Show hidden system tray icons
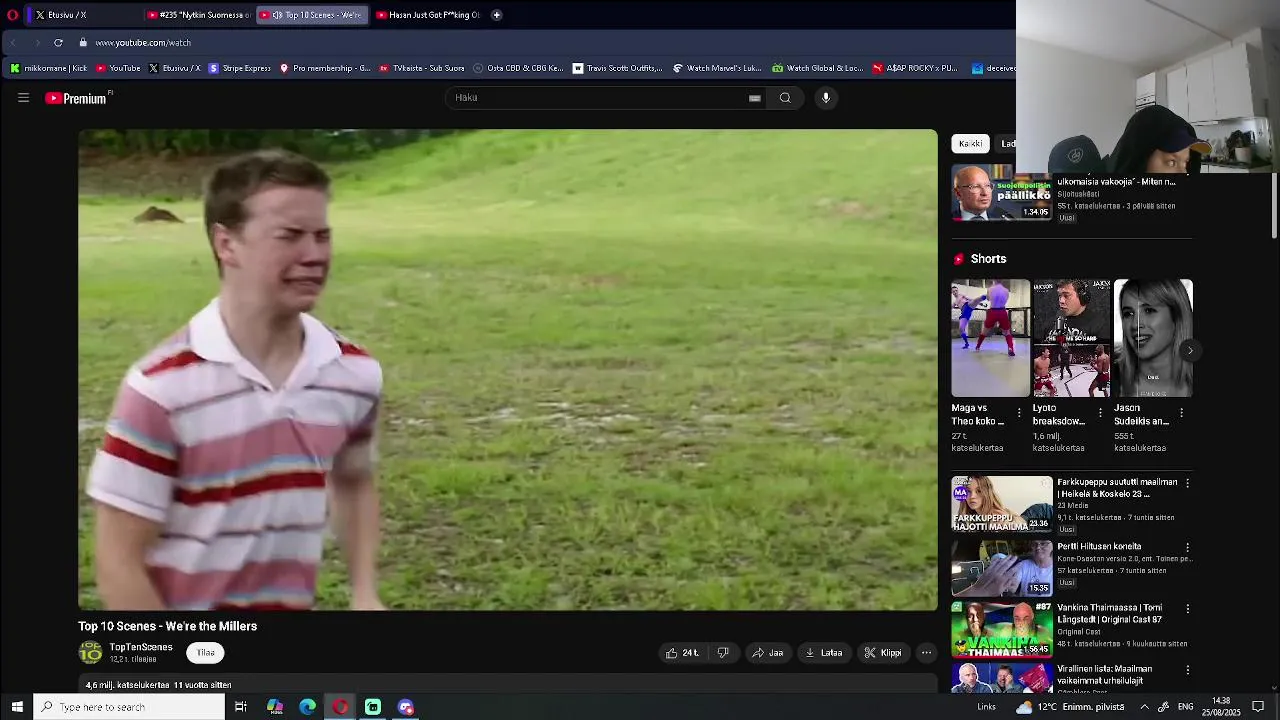 1144,707
